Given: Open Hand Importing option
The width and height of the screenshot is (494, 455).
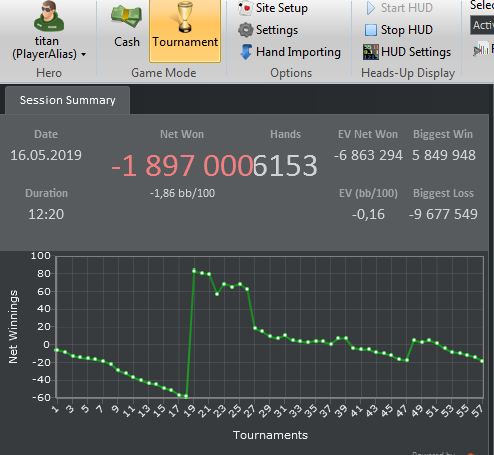Looking at the screenshot, I should (290, 52).
